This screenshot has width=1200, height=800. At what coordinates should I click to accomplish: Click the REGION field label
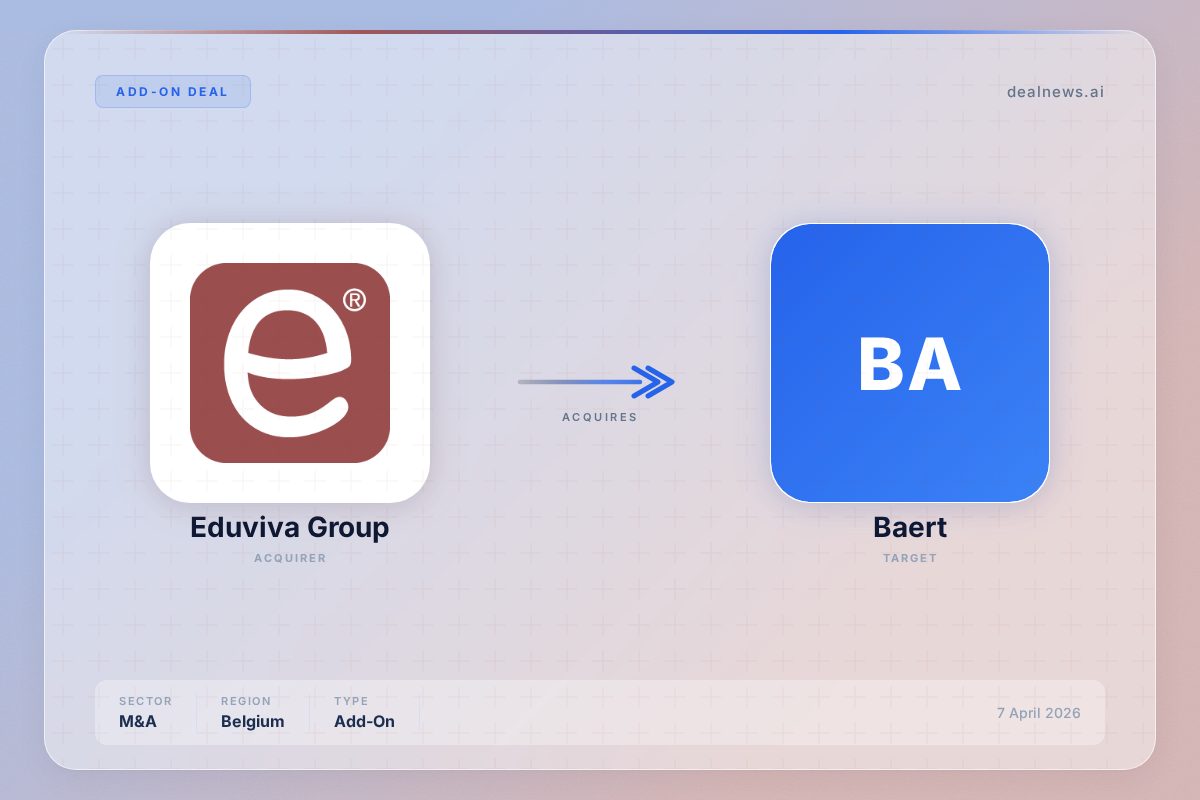[246, 701]
